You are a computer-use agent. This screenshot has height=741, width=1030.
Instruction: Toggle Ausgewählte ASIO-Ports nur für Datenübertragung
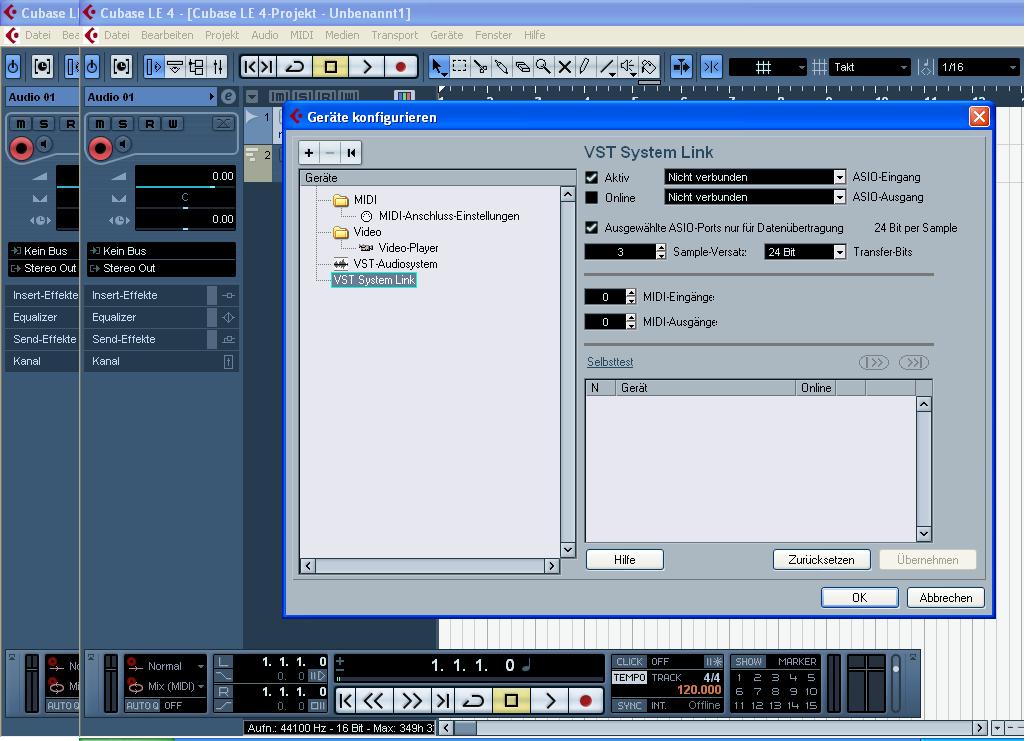click(592, 228)
